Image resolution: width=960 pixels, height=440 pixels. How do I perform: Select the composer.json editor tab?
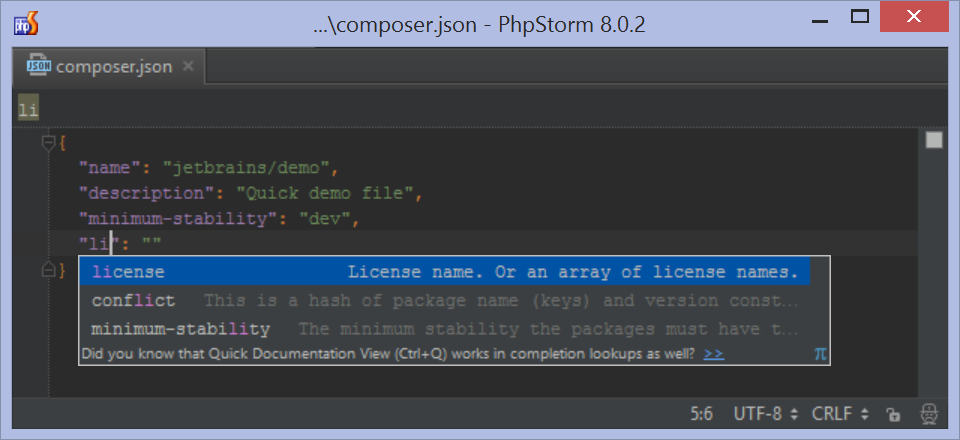tap(109, 66)
